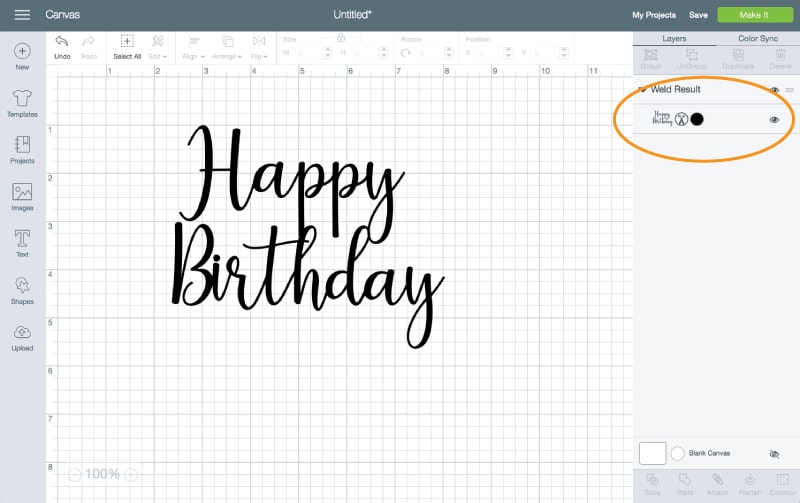Click the Undo arrow
This screenshot has height=503, width=800.
point(62,42)
